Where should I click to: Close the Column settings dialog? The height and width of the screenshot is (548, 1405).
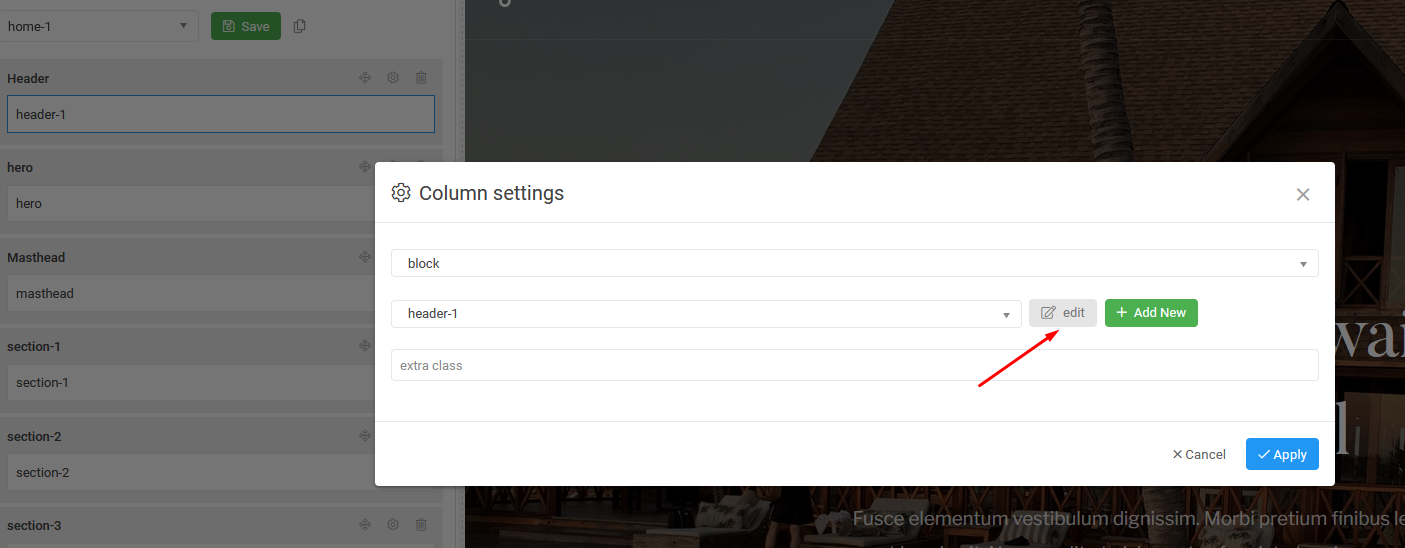coord(1302,194)
